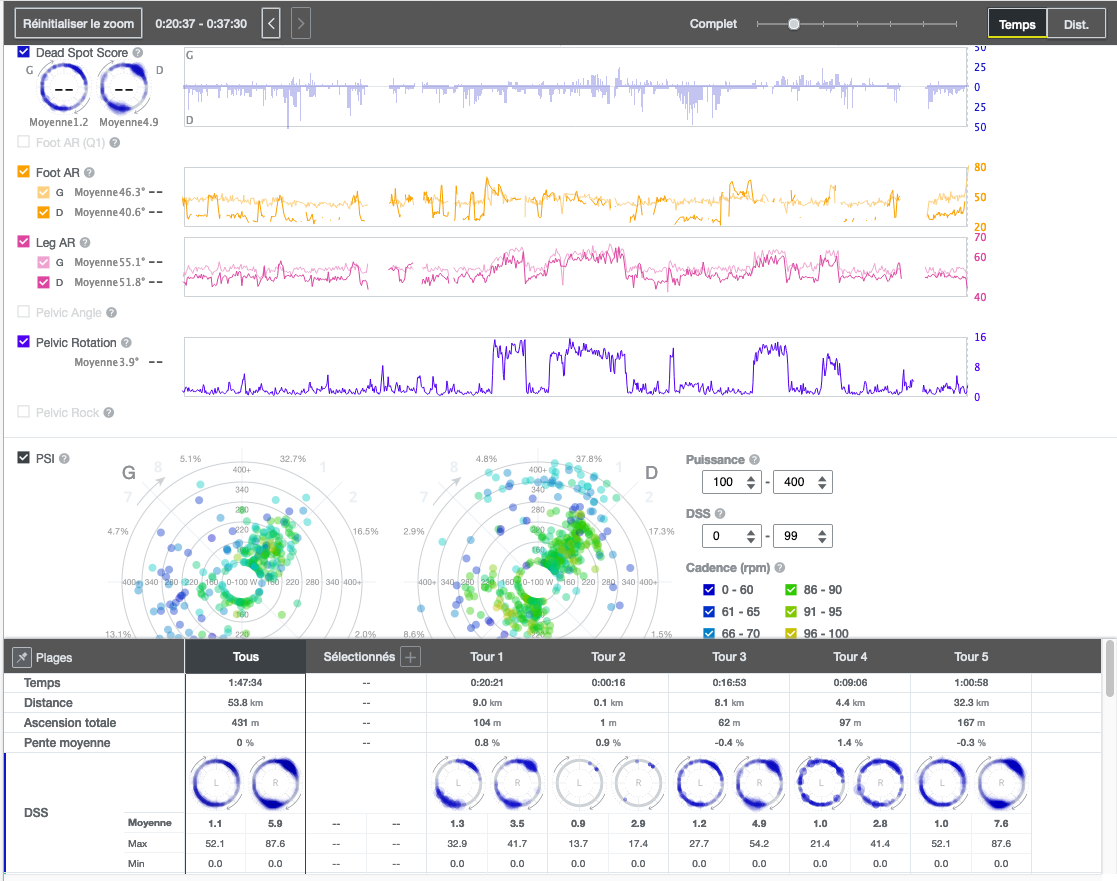Viewport: 1117px width, 881px height.
Task: Open help icon next to Foot AR (Q1)
Action: (115, 142)
